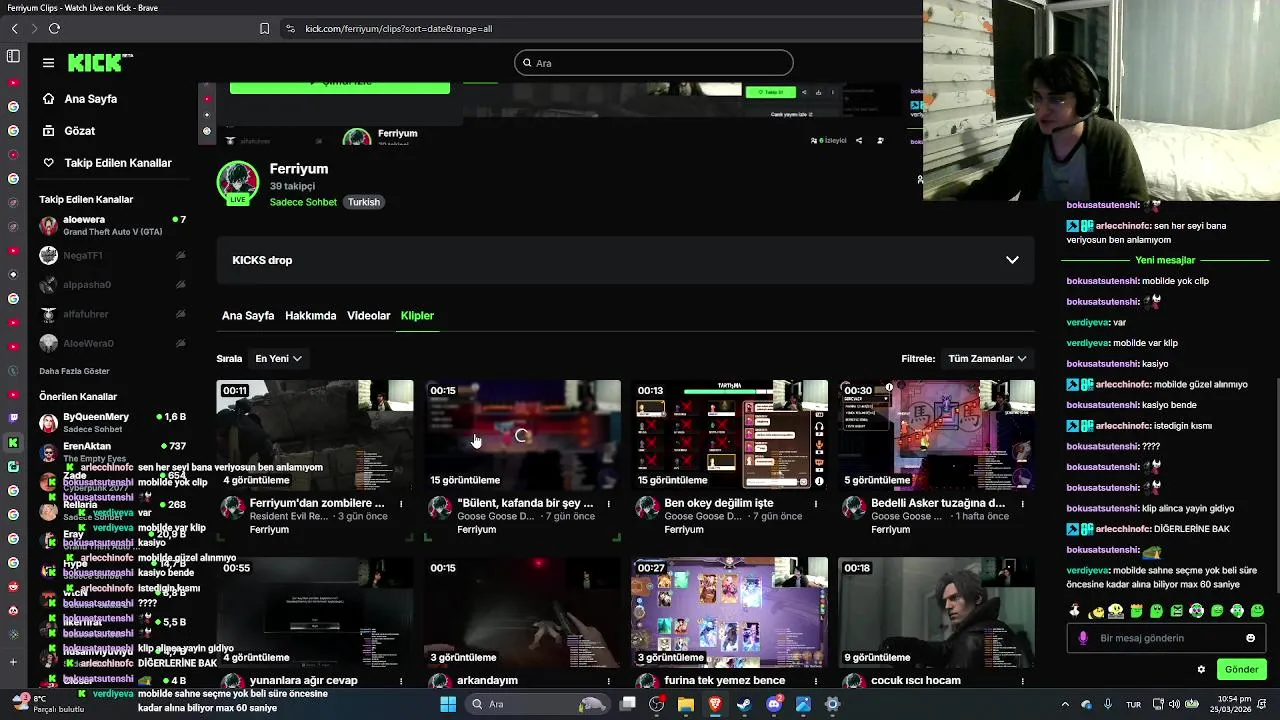This screenshot has width=1280, height=720.
Task: Play the Bülent, kafanda bir şey clip
Action: pos(522,435)
